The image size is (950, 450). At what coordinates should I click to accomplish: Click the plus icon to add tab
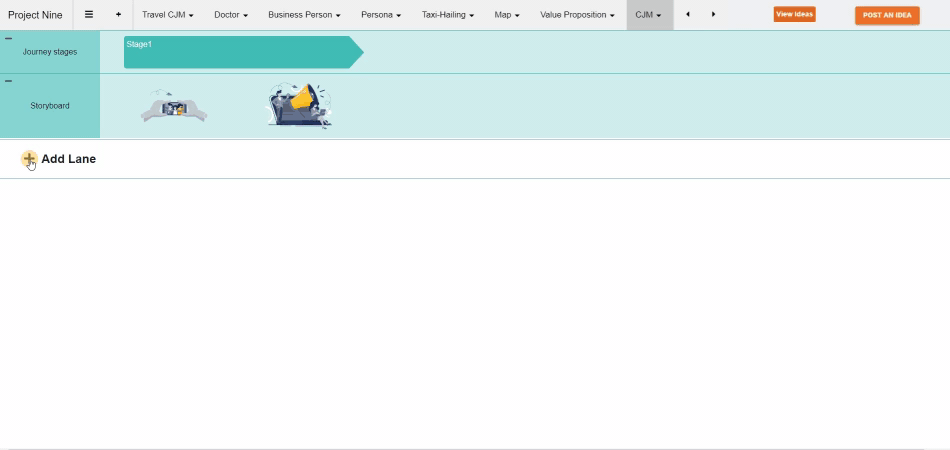pyautogui.click(x=118, y=15)
